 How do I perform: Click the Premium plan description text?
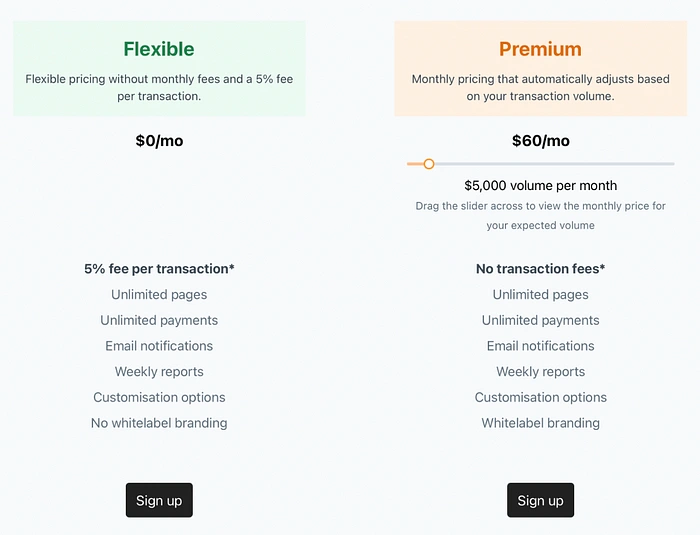click(x=540, y=87)
